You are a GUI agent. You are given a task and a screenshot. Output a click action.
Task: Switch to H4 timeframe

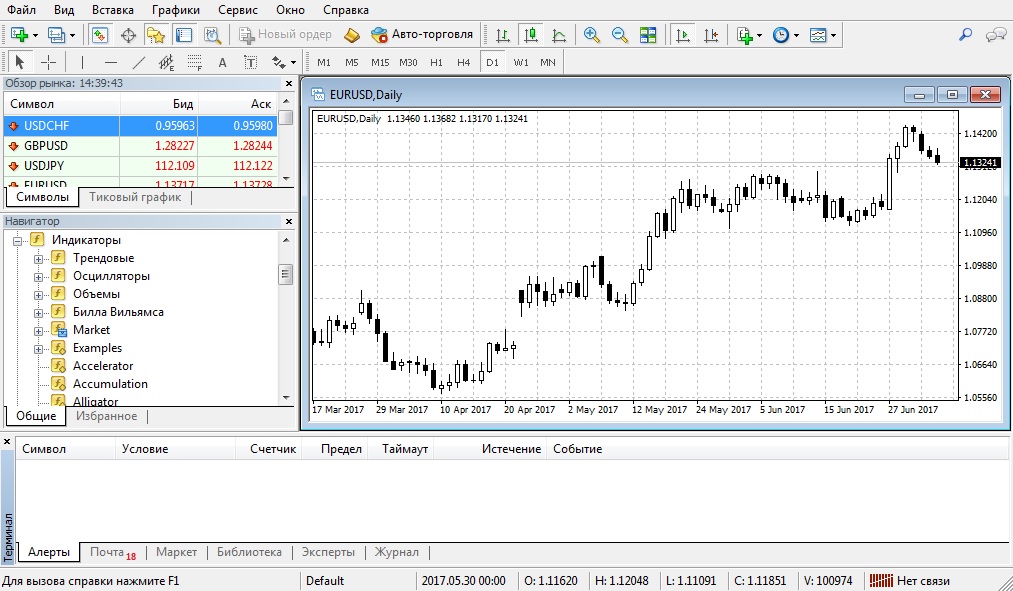click(463, 63)
